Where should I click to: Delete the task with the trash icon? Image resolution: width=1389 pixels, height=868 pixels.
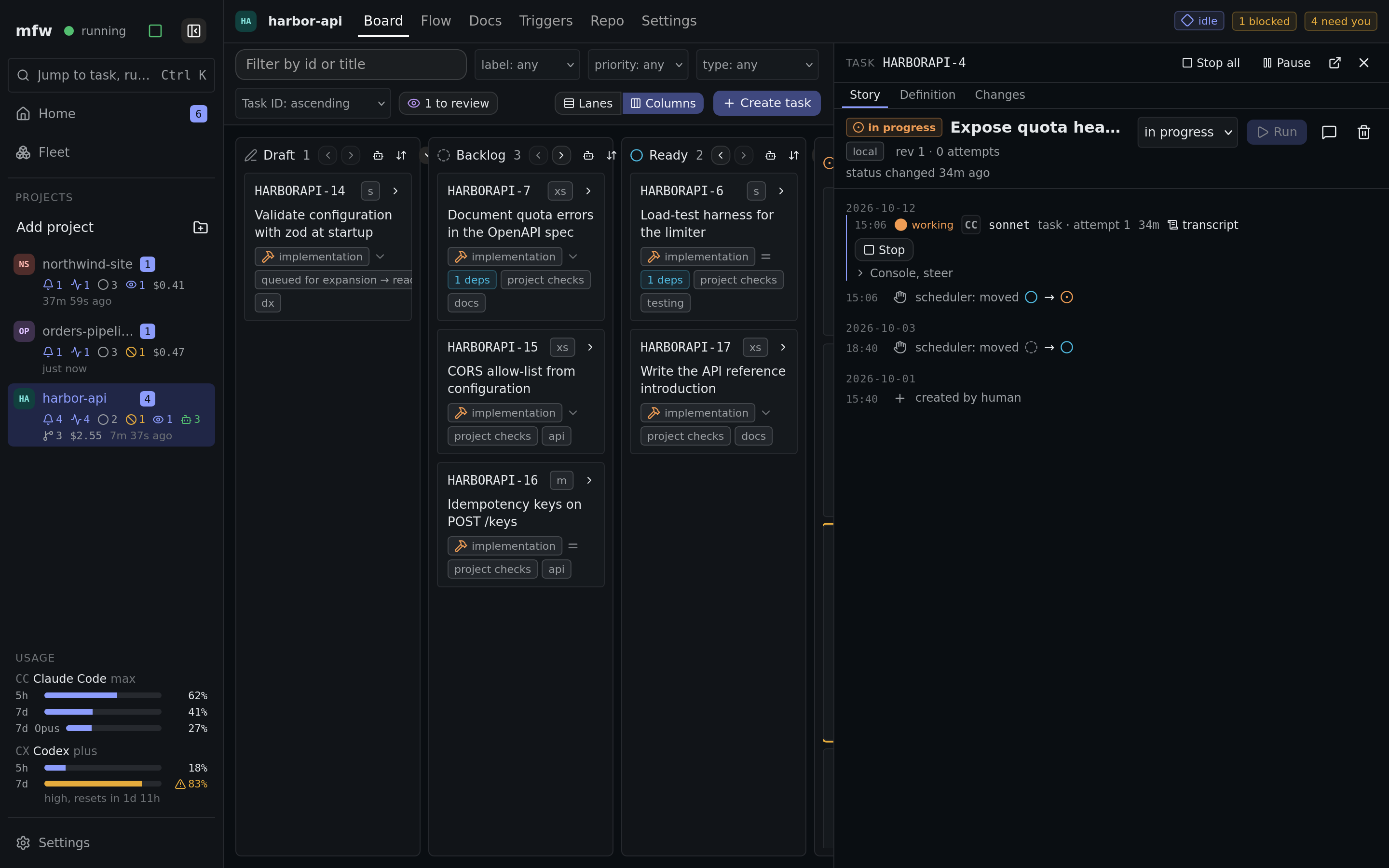pos(1364,132)
